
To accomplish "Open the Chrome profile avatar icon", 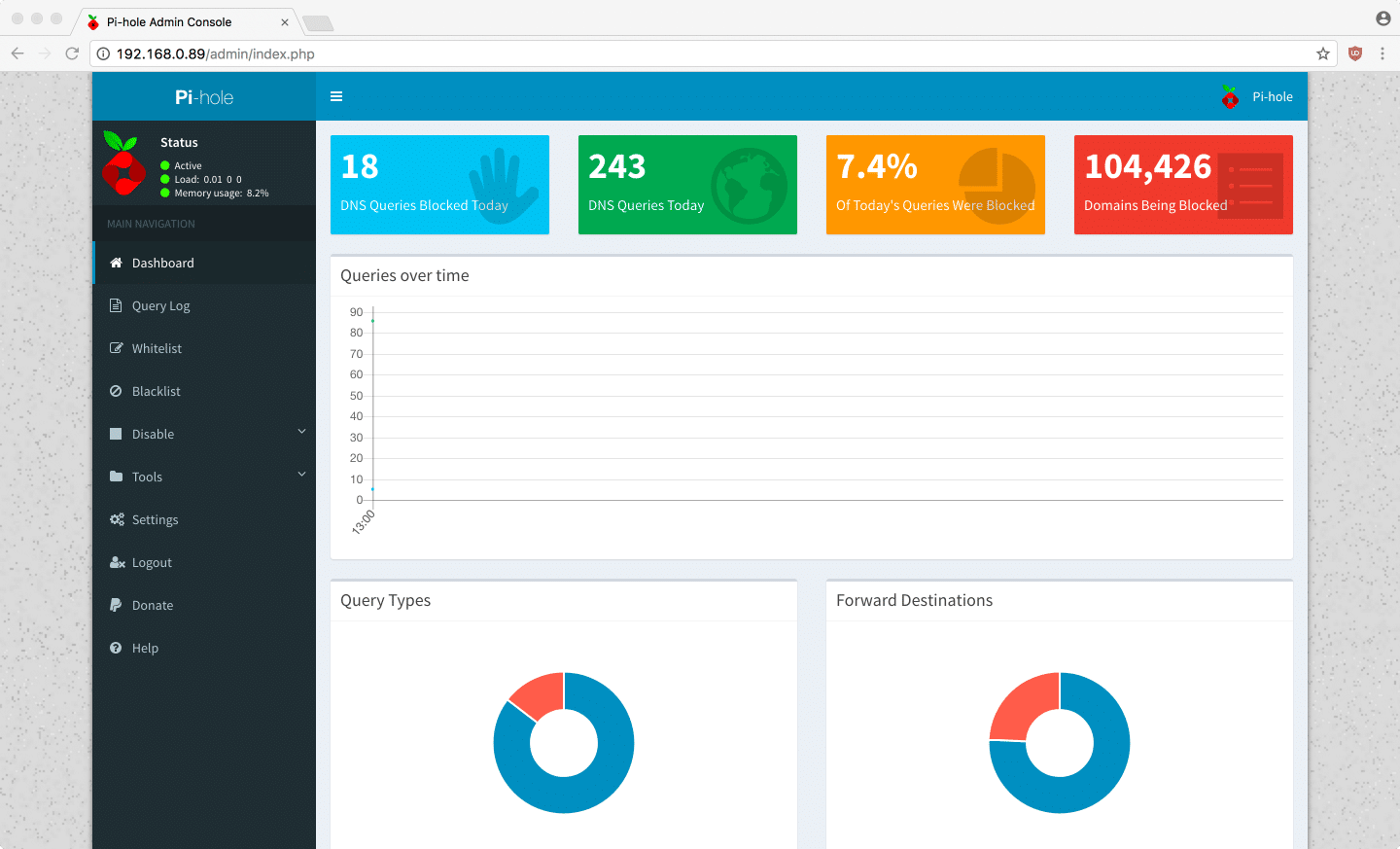I will coord(1383,18).
